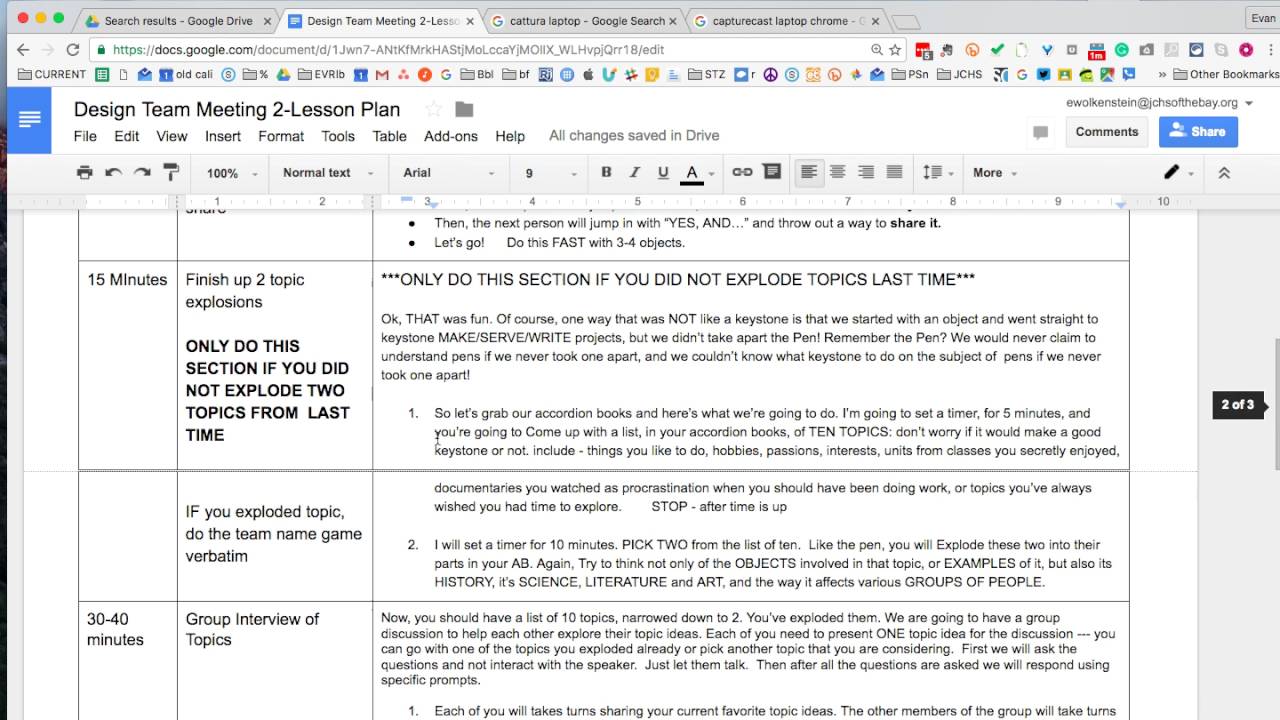Open the editing mode dropdown arrow
Image resolution: width=1280 pixels, height=720 pixels.
pos(1190,174)
